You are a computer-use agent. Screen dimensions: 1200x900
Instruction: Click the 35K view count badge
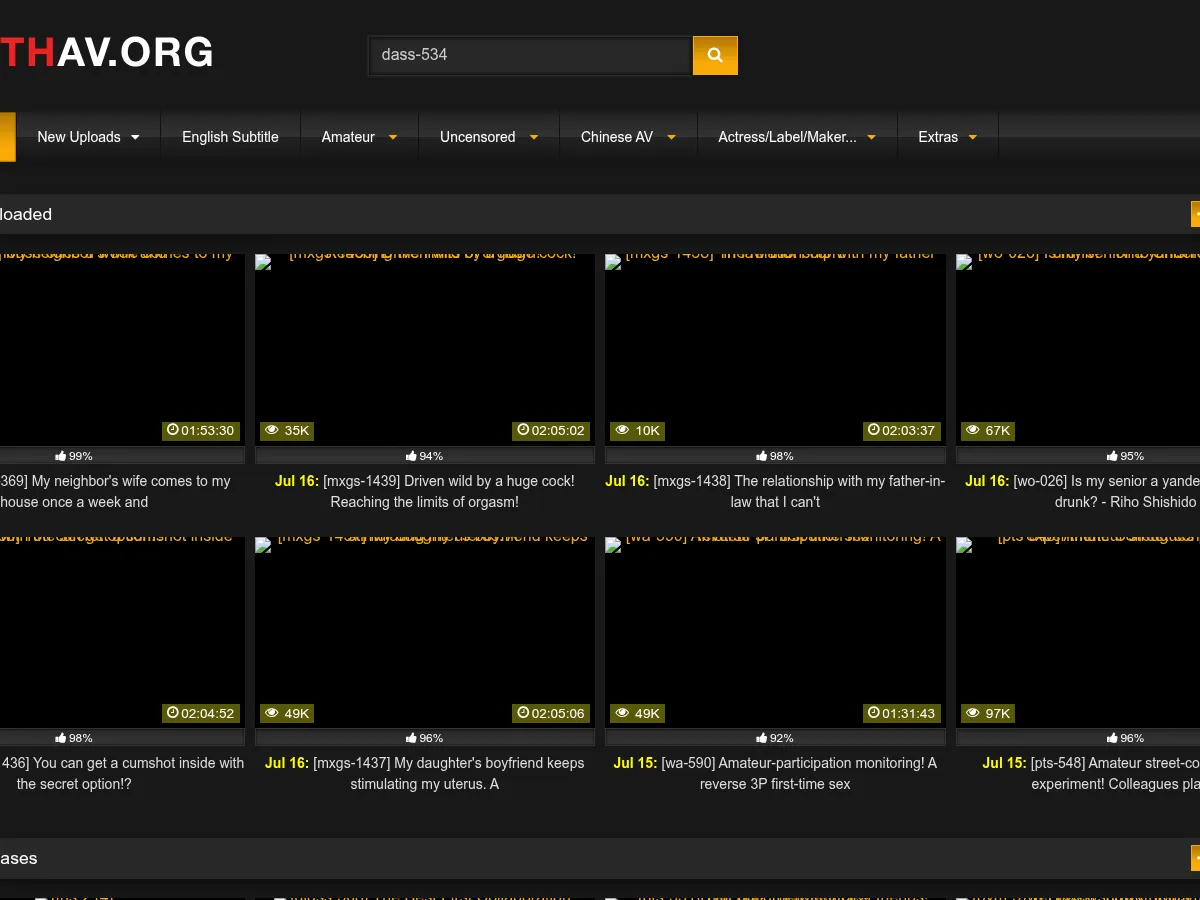pyautogui.click(x=287, y=431)
